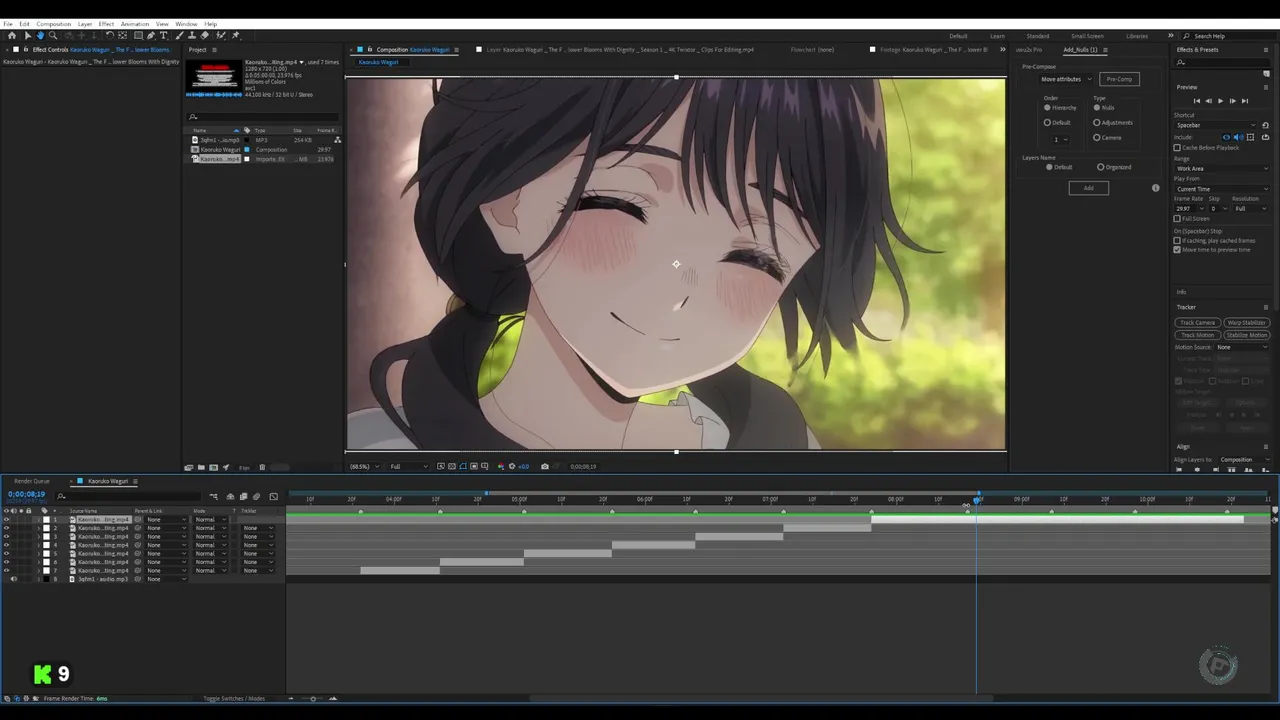
Task: Select the Type text tool
Action: pos(163,35)
